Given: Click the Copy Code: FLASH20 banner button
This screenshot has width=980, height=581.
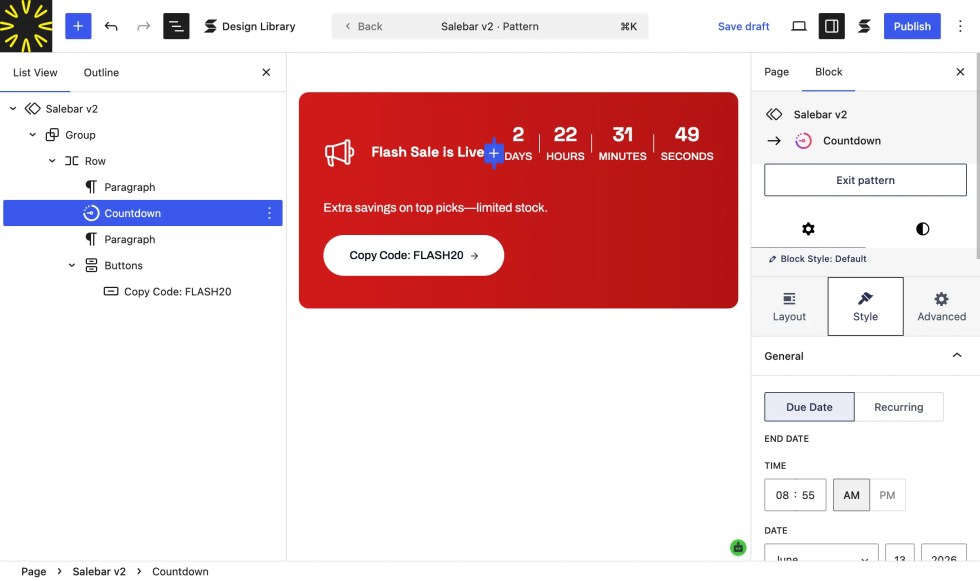Looking at the screenshot, I should [x=413, y=256].
